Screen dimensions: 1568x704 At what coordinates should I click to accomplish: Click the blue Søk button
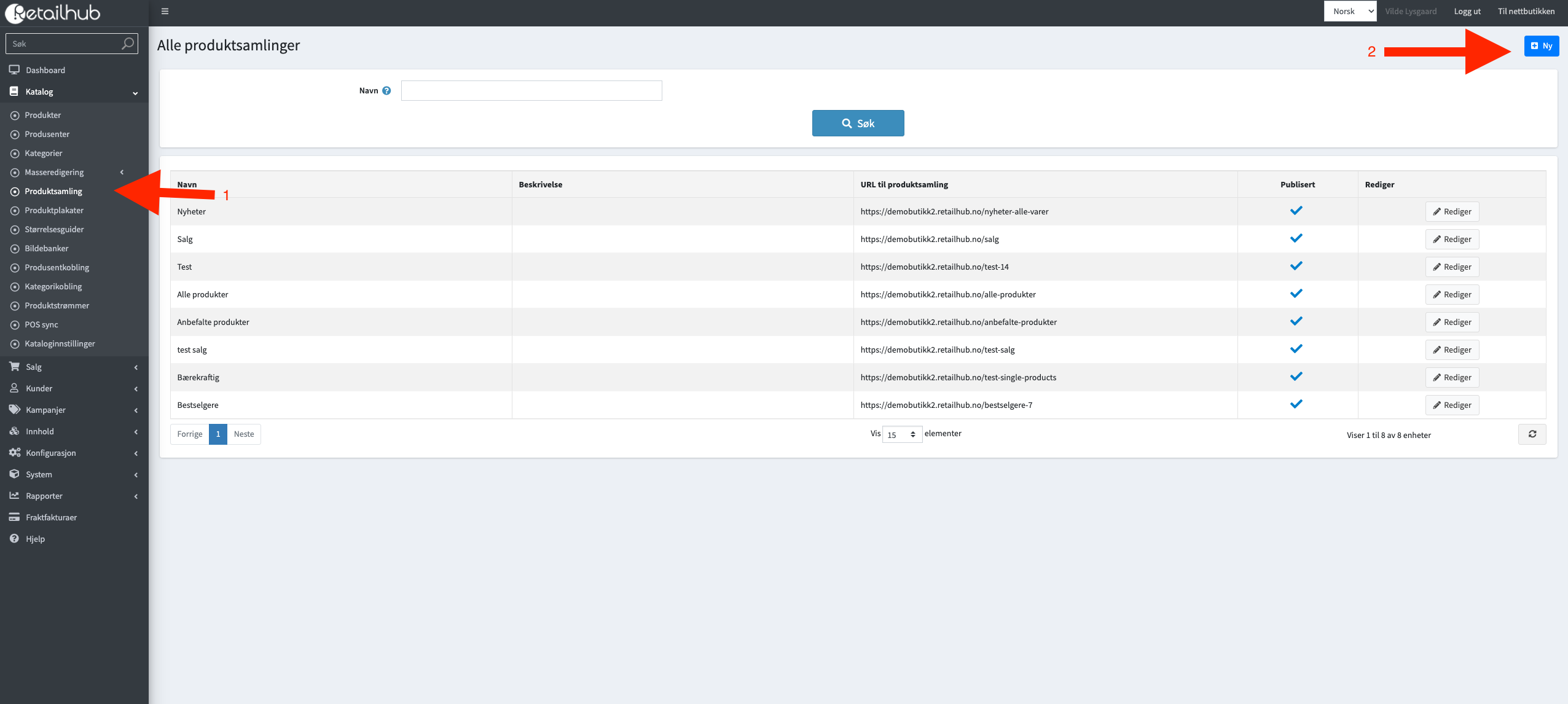point(858,123)
